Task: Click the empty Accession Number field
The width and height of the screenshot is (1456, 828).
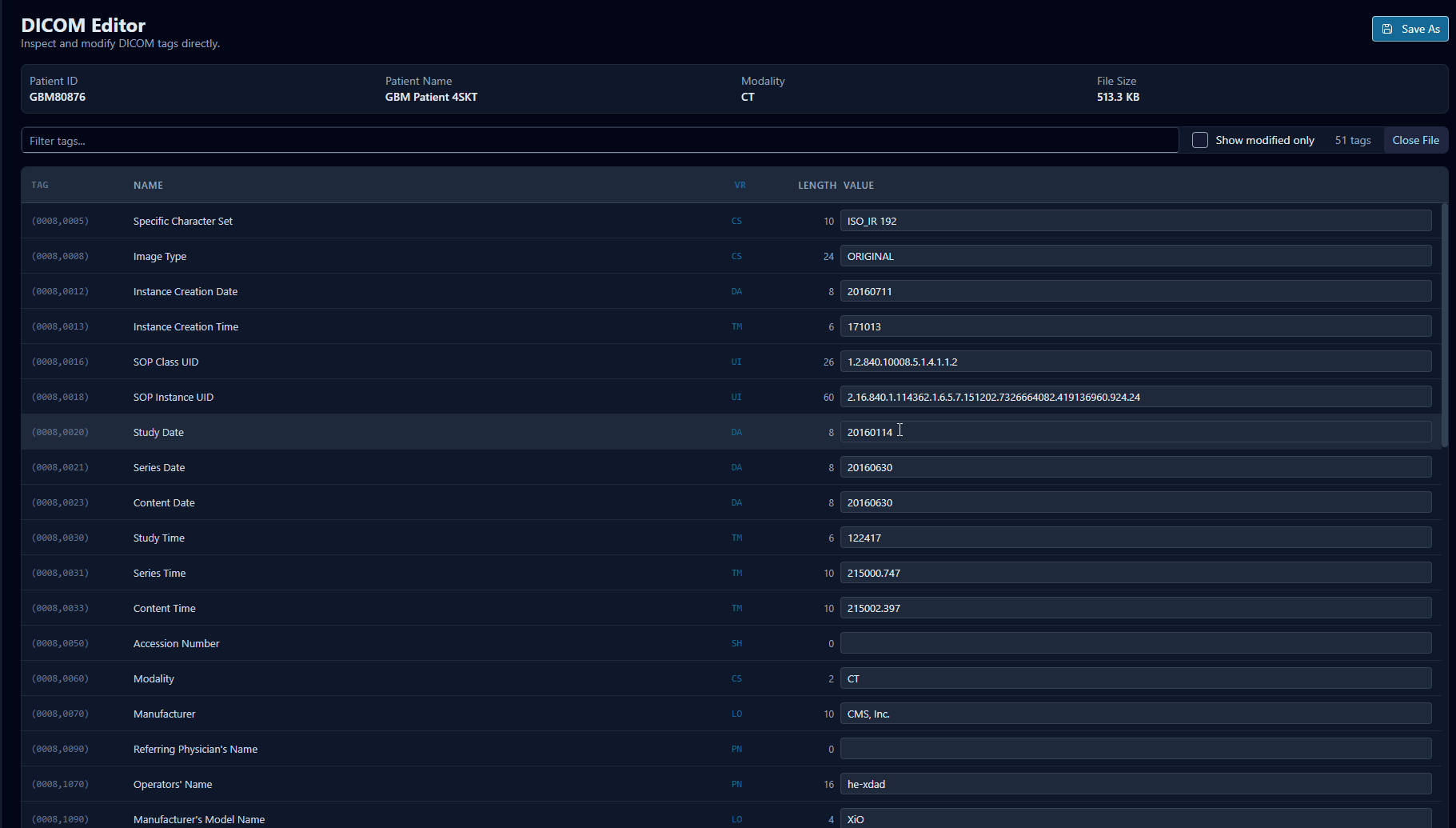Action: click(1135, 643)
